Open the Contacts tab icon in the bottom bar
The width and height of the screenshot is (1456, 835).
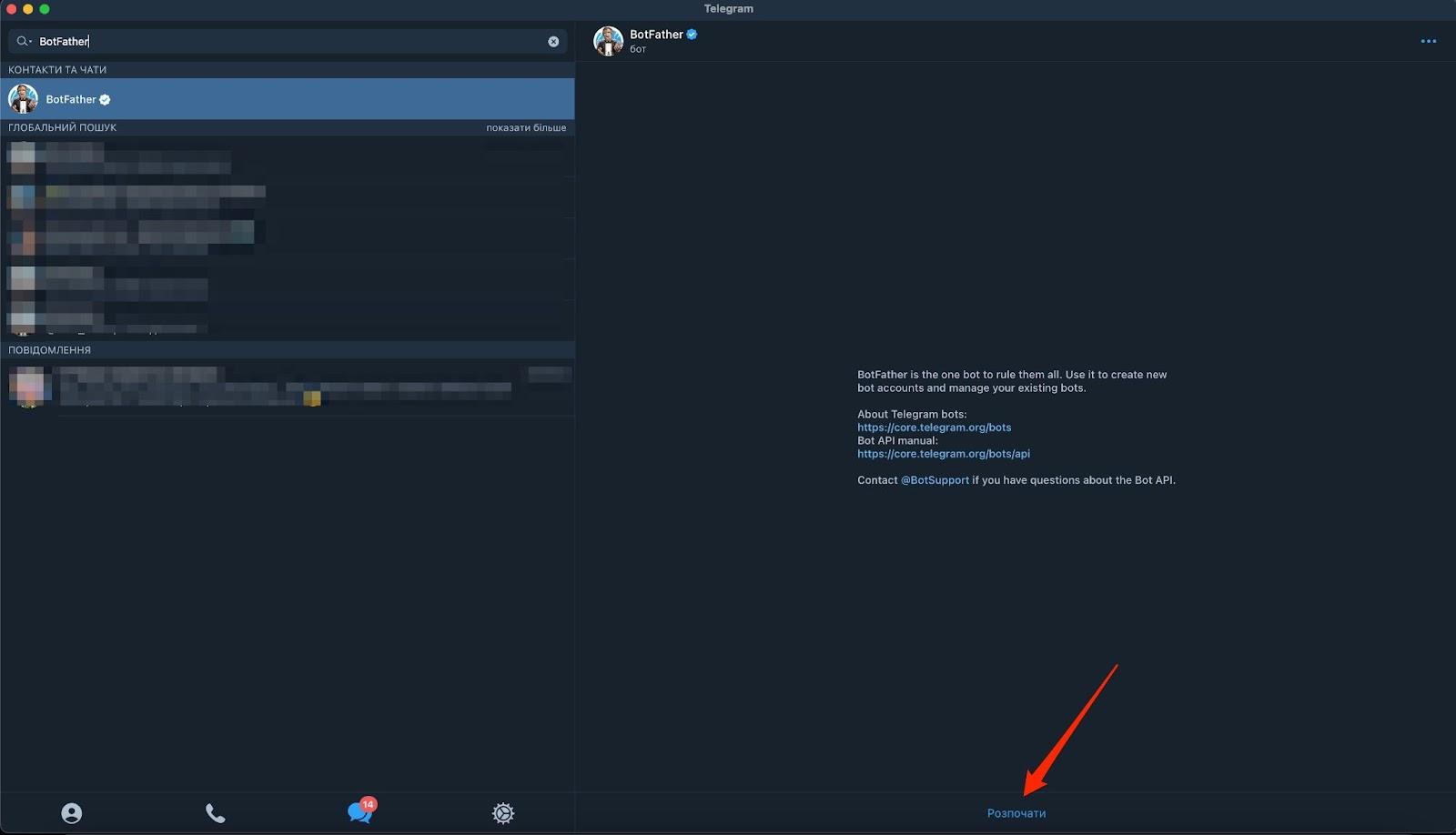click(71, 813)
